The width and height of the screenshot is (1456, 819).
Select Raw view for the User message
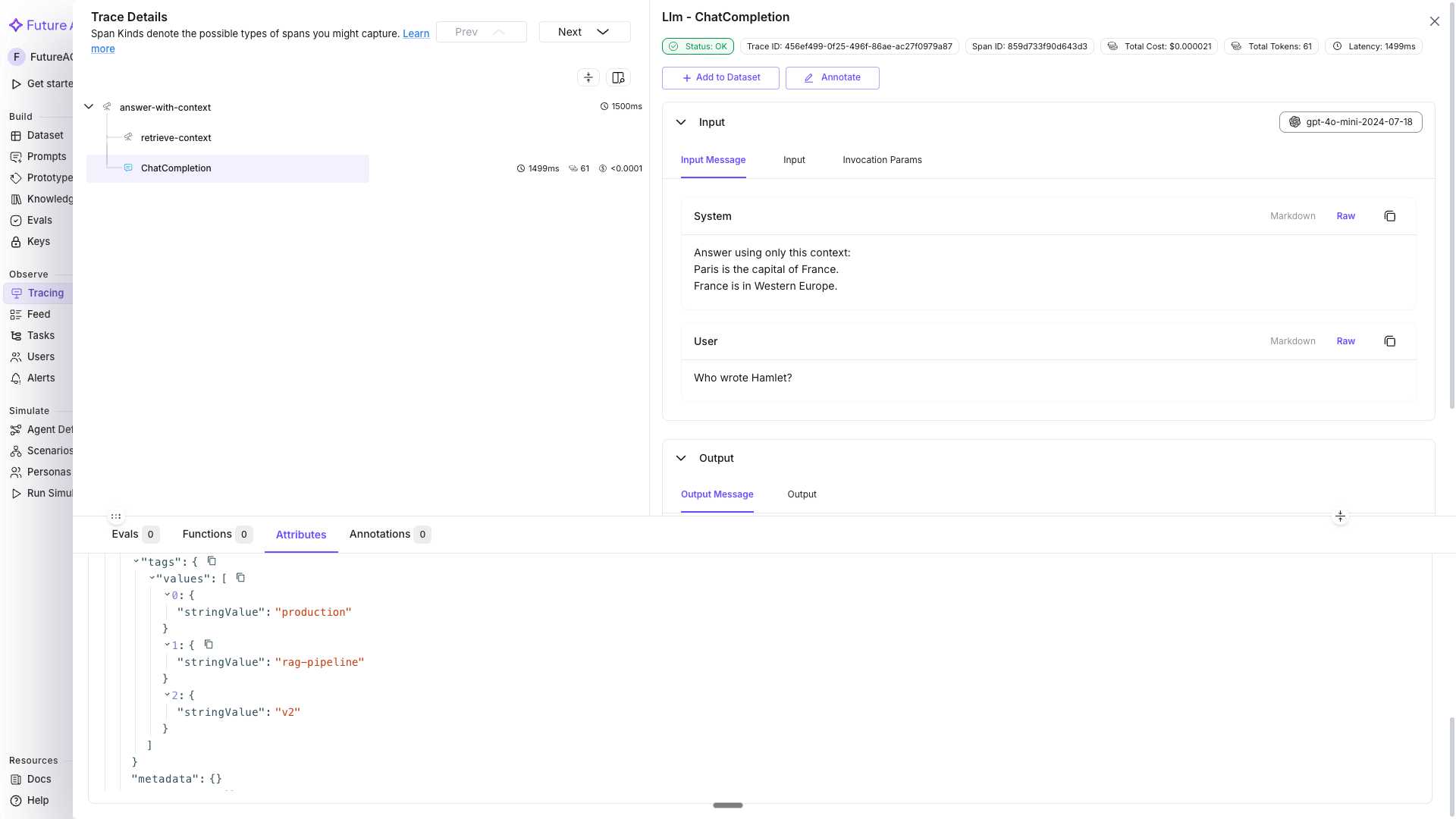coord(1346,341)
